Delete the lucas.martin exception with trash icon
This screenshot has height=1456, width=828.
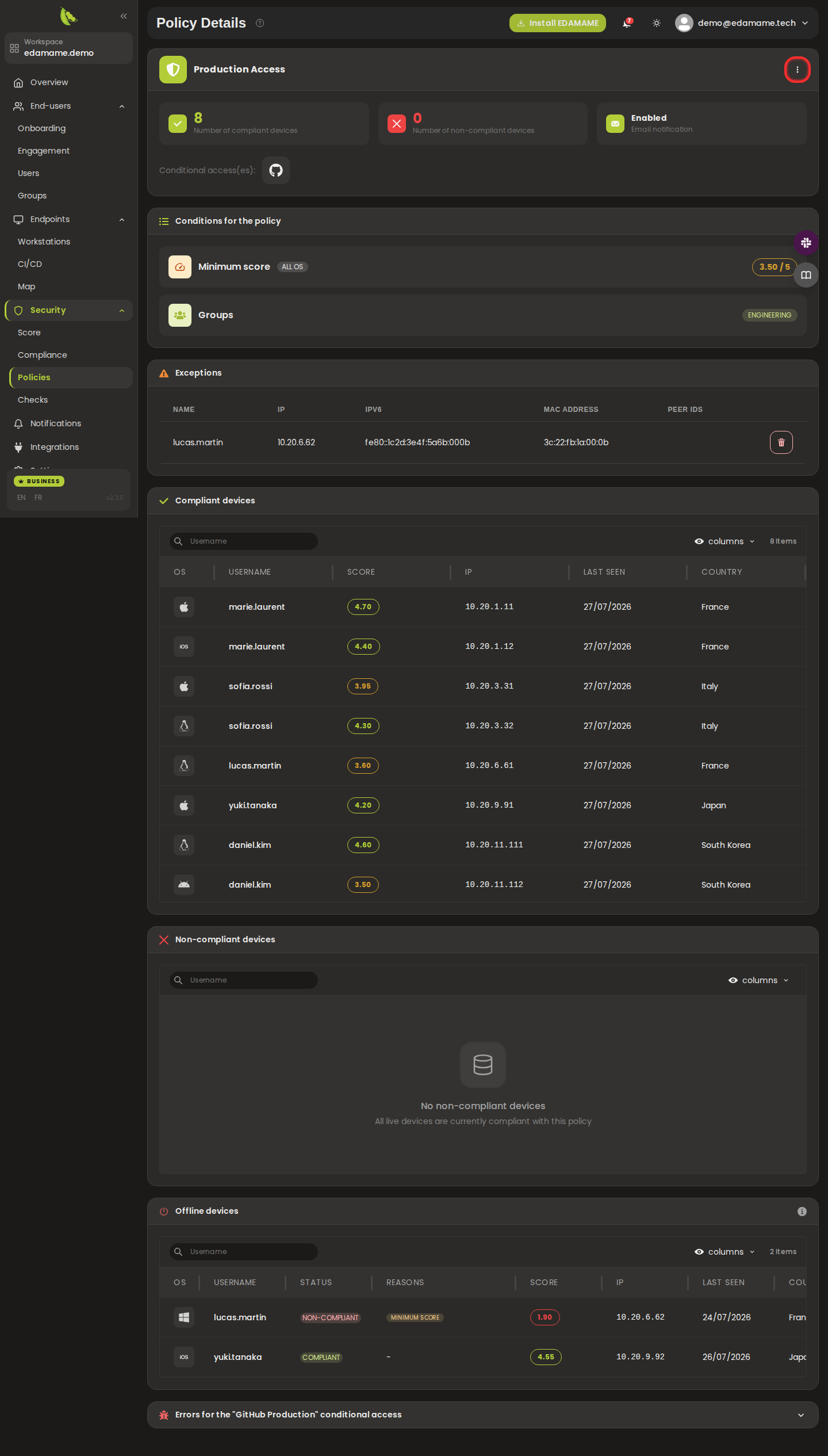(781, 442)
